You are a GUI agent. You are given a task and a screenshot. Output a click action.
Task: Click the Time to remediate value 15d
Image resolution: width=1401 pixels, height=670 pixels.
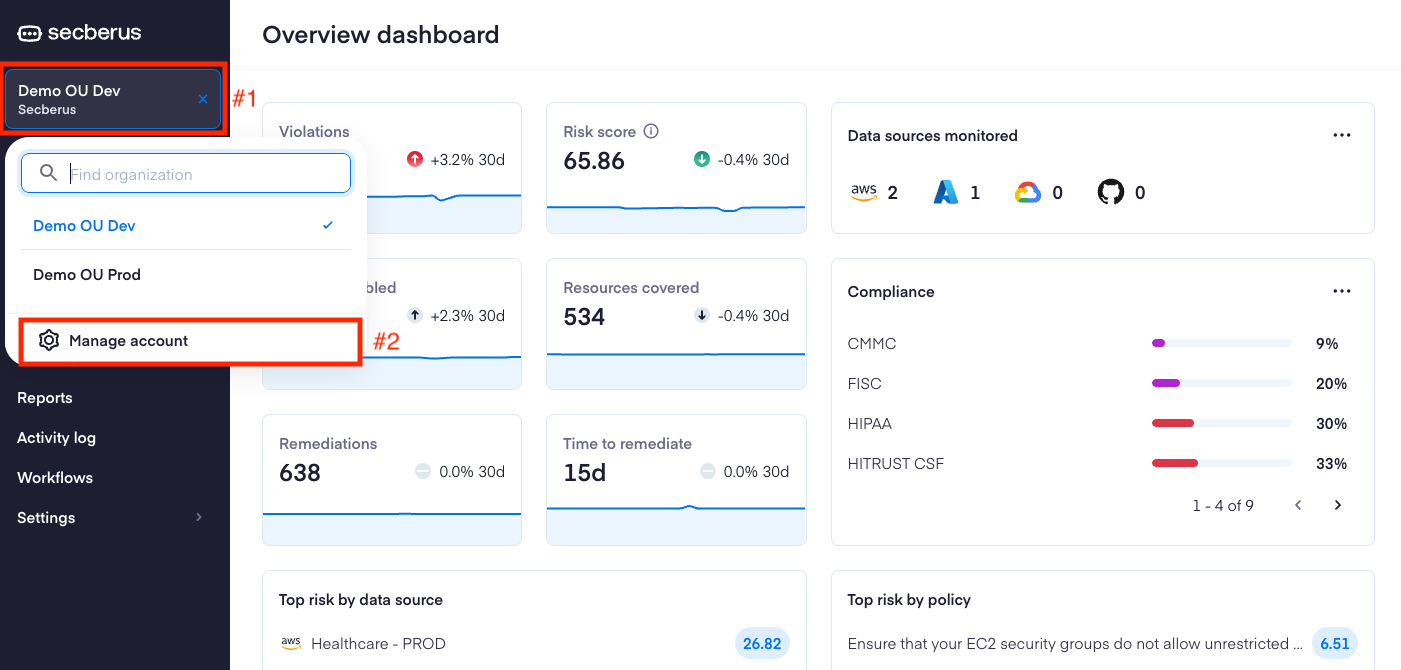point(585,473)
